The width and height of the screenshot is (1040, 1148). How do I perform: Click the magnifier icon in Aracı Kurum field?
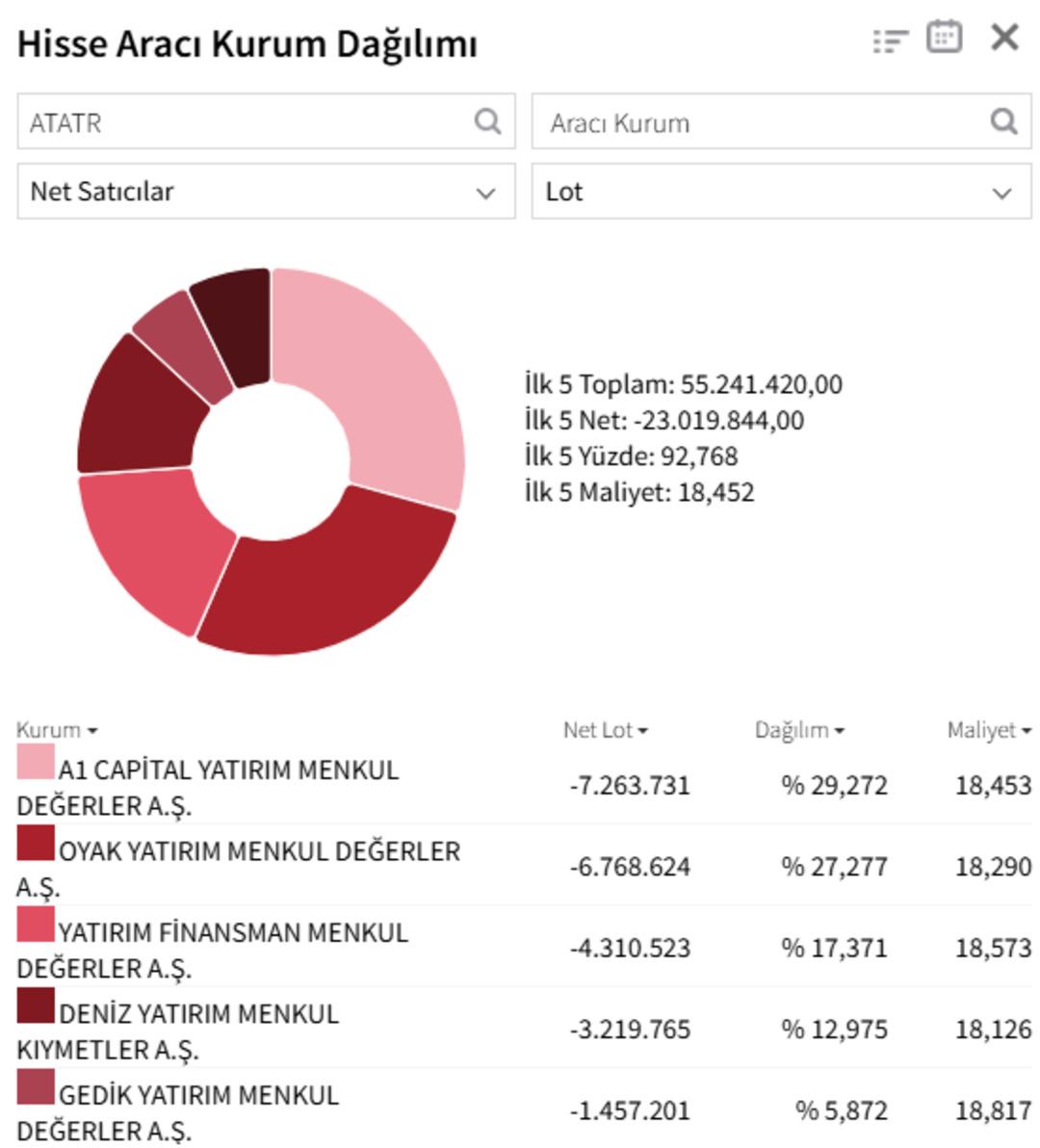coord(1006,122)
